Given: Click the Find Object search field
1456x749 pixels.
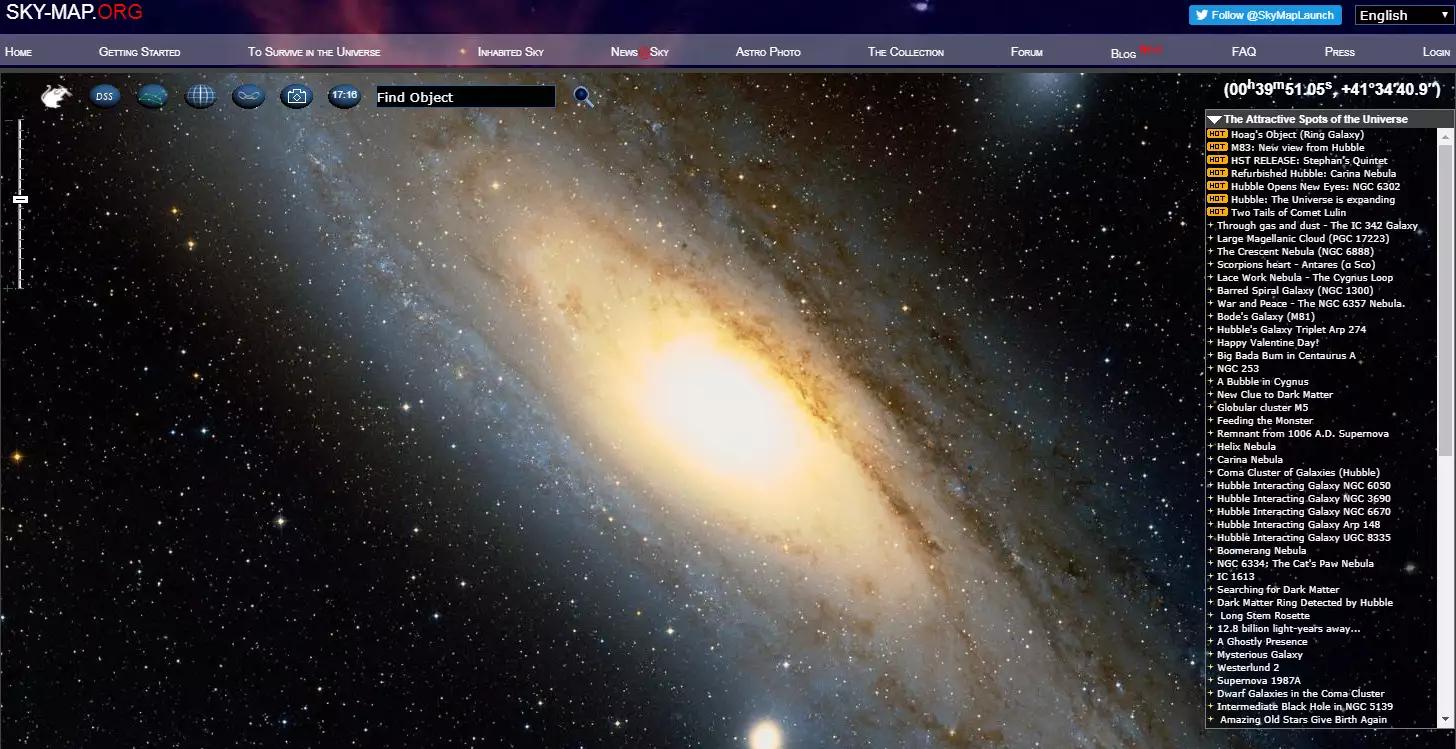Looking at the screenshot, I should [465, 97].
